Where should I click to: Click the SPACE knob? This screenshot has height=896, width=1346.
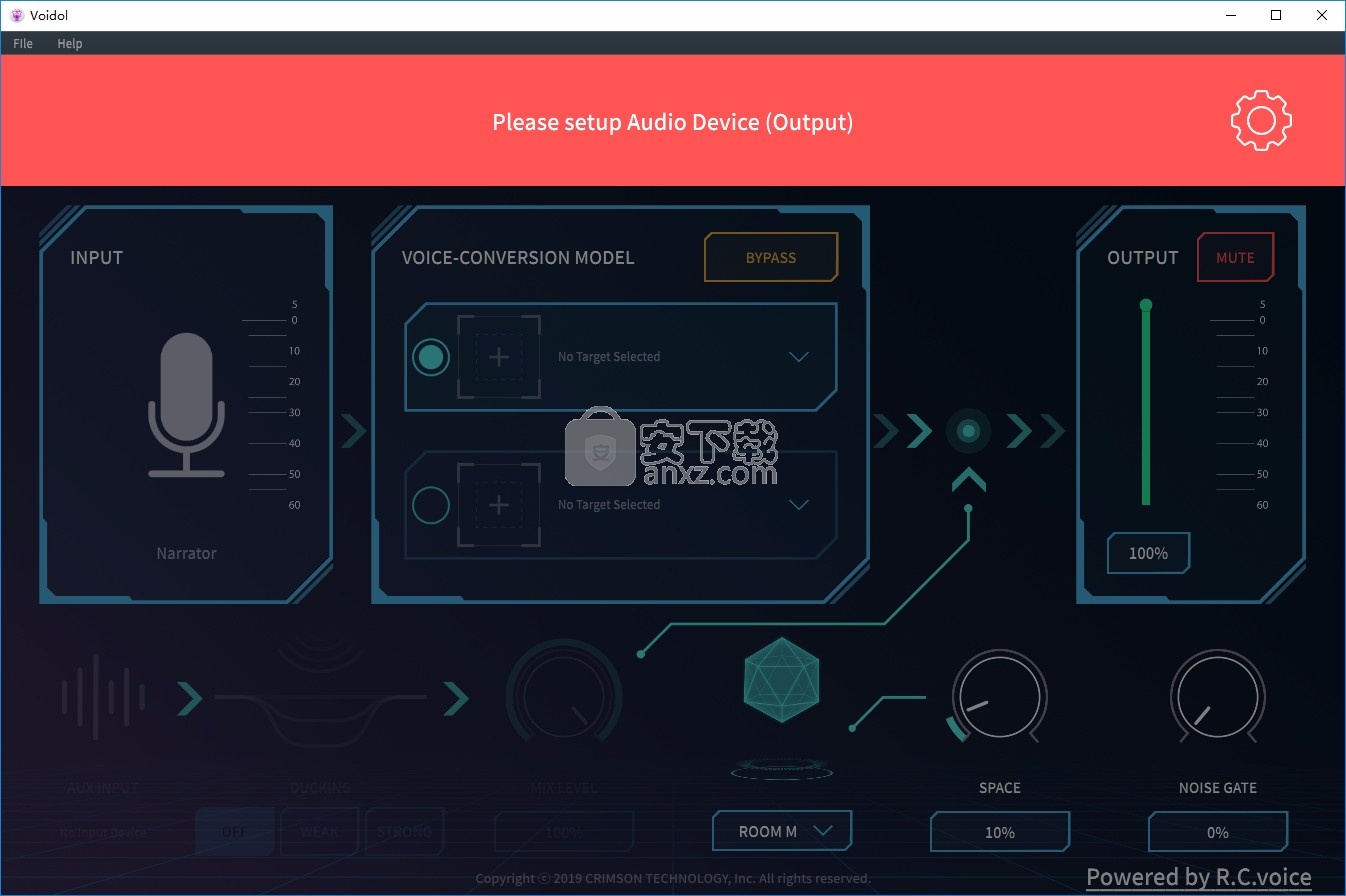click(1000, 696)
